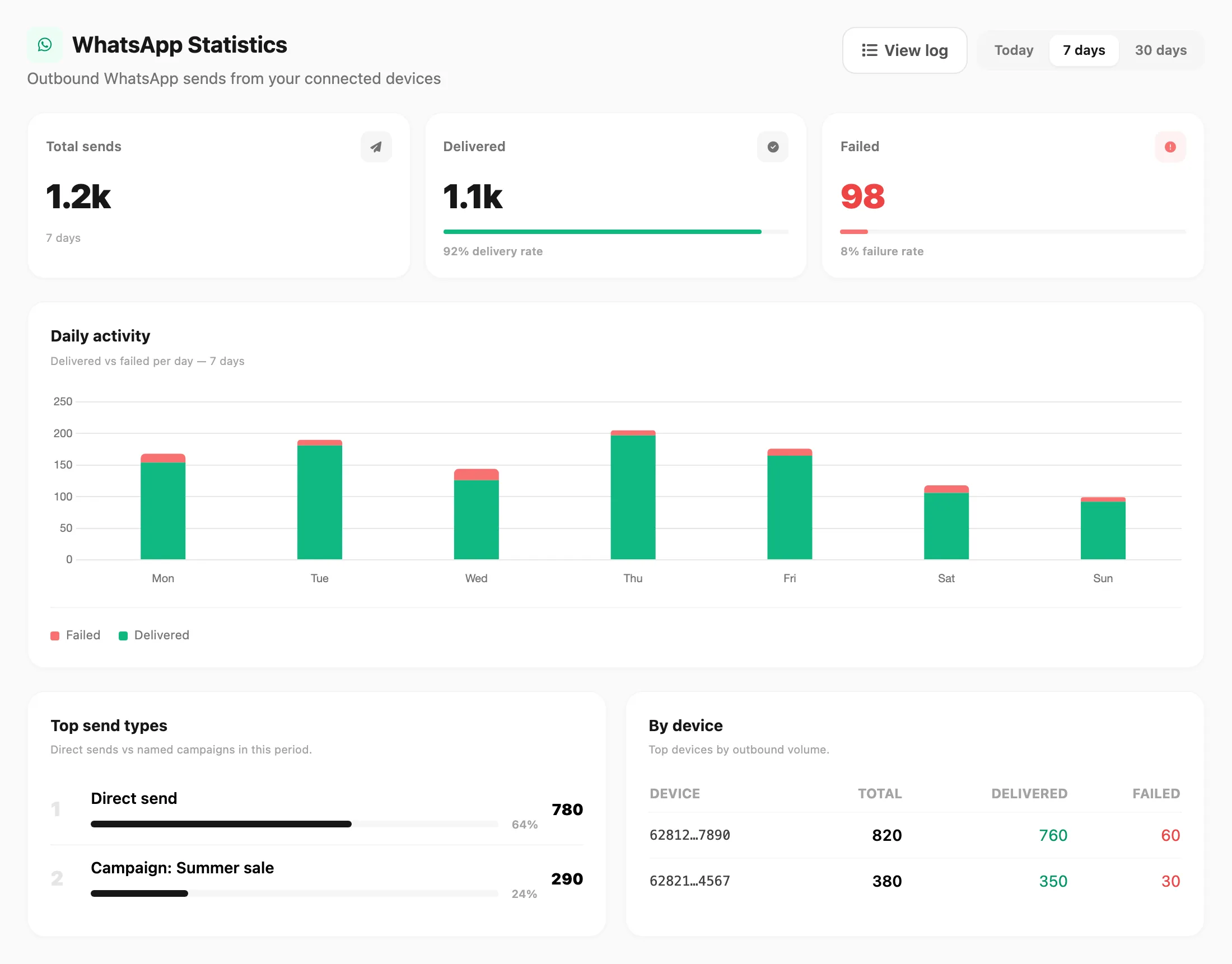The height and width of the screenshot is (964, 1232).
Task: Toggle the Delivered legend swatch
Action: click(123, 635)
